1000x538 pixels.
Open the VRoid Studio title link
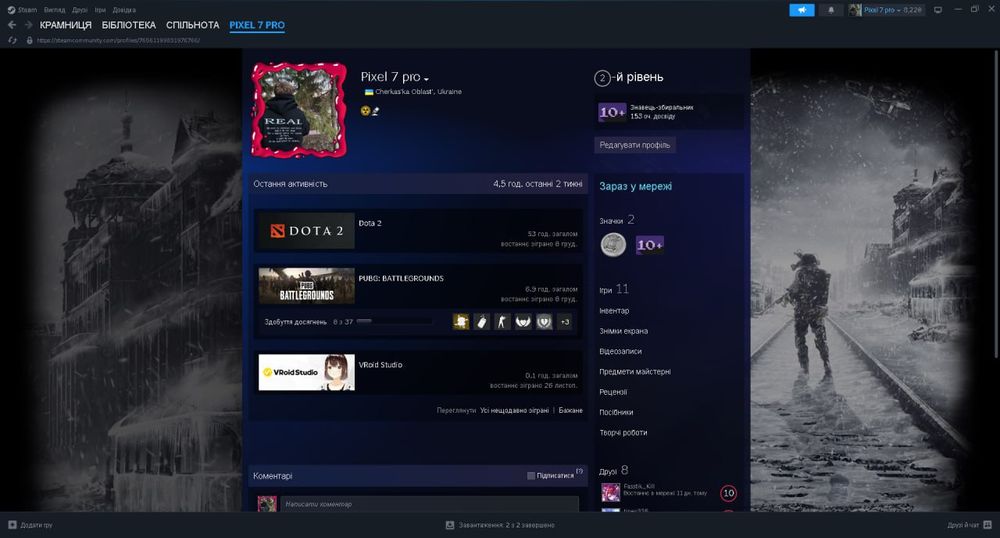coord(380,365)
